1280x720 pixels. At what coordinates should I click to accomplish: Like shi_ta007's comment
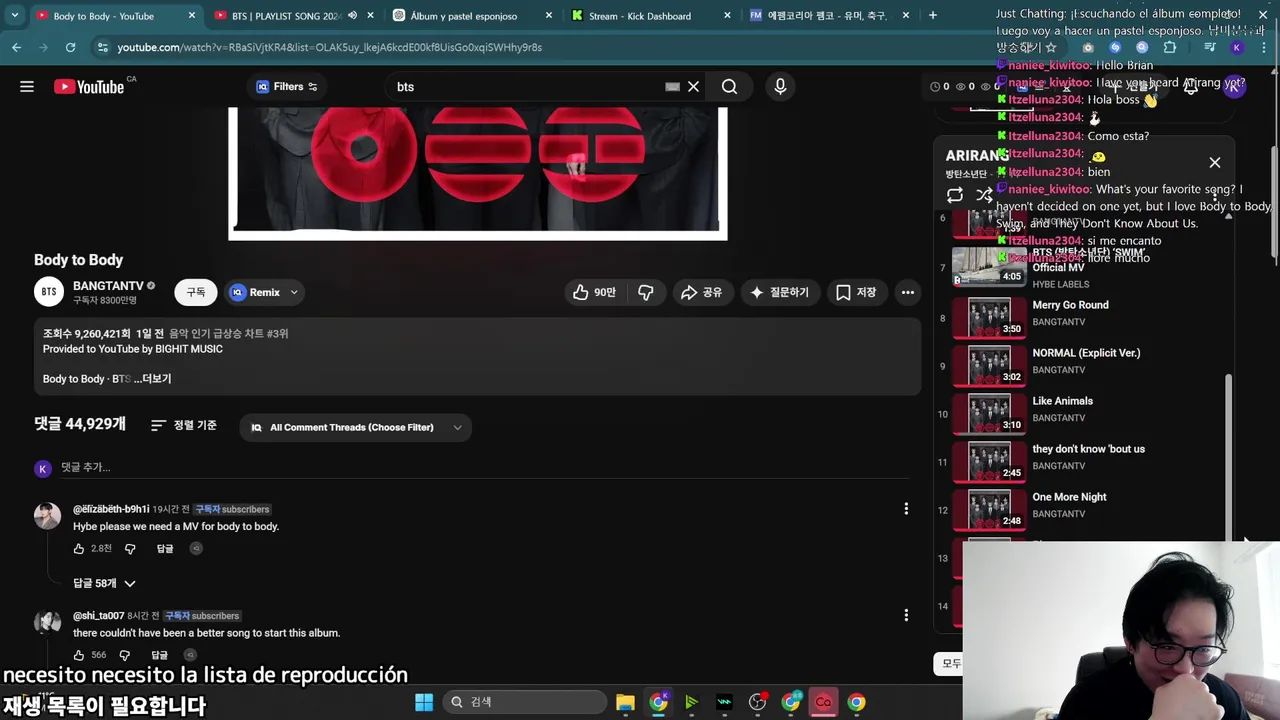click(x=79, y=655)
